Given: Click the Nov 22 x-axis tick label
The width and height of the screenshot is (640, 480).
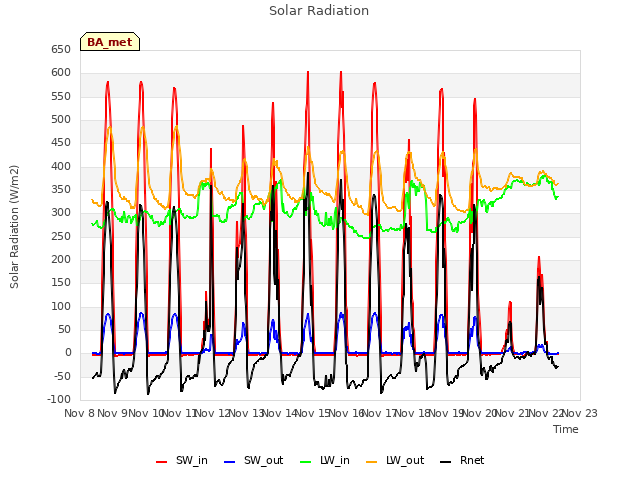Looking at the screenshot, I should [x=547, y=413].
